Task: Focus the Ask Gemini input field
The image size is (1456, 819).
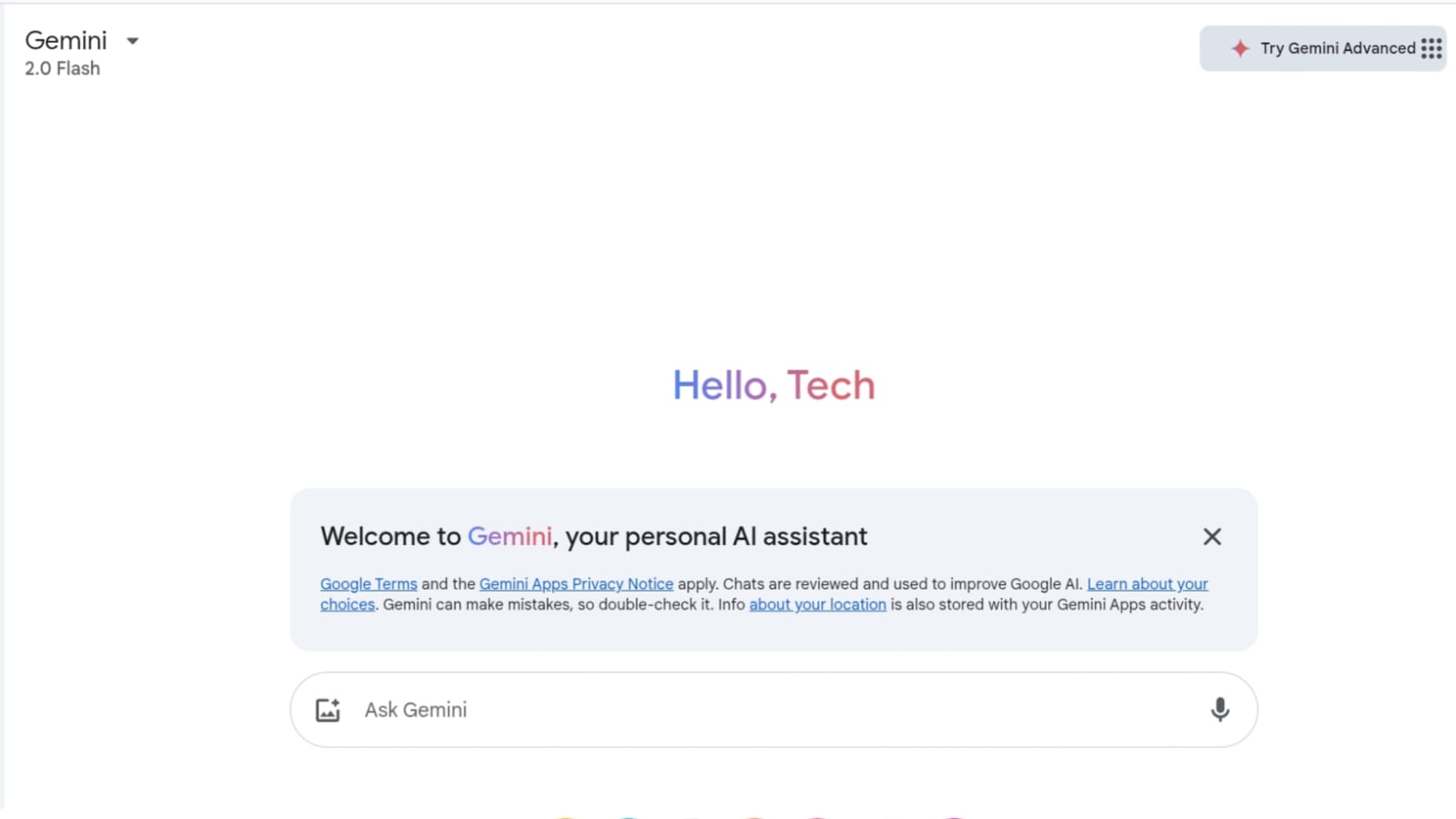Action: point(773,710)
